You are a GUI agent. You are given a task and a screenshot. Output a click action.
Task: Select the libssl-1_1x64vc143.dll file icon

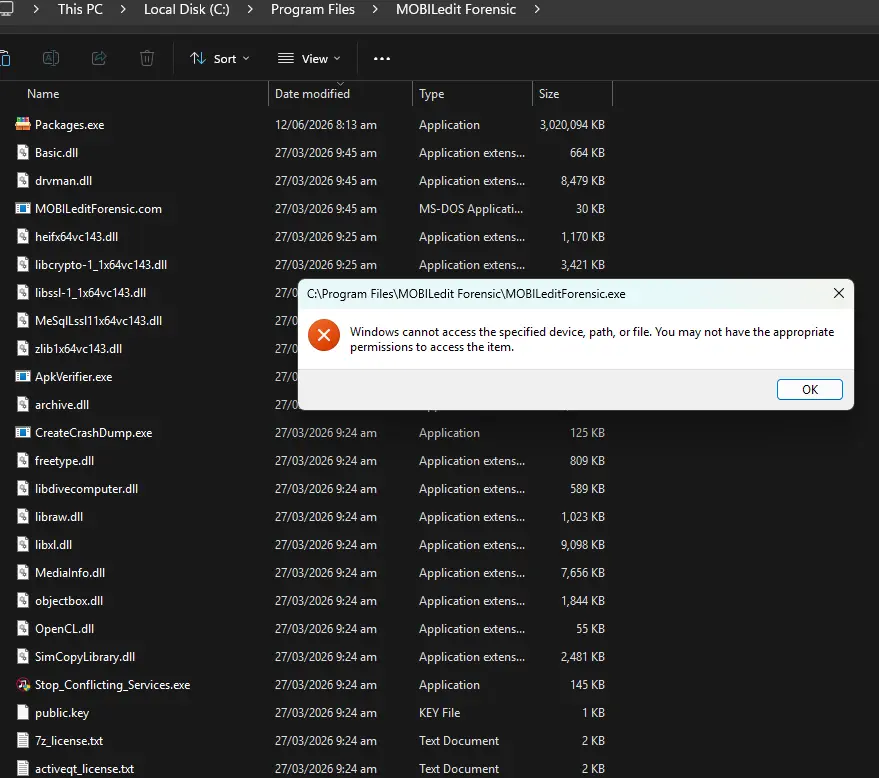[23, 293]
